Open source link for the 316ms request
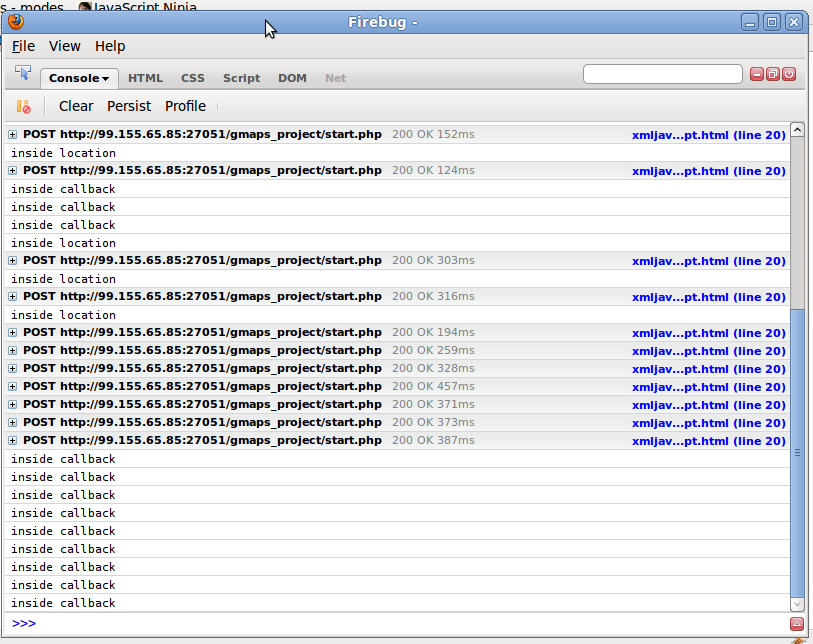This screenshot has height=644, width=813. 709,297
